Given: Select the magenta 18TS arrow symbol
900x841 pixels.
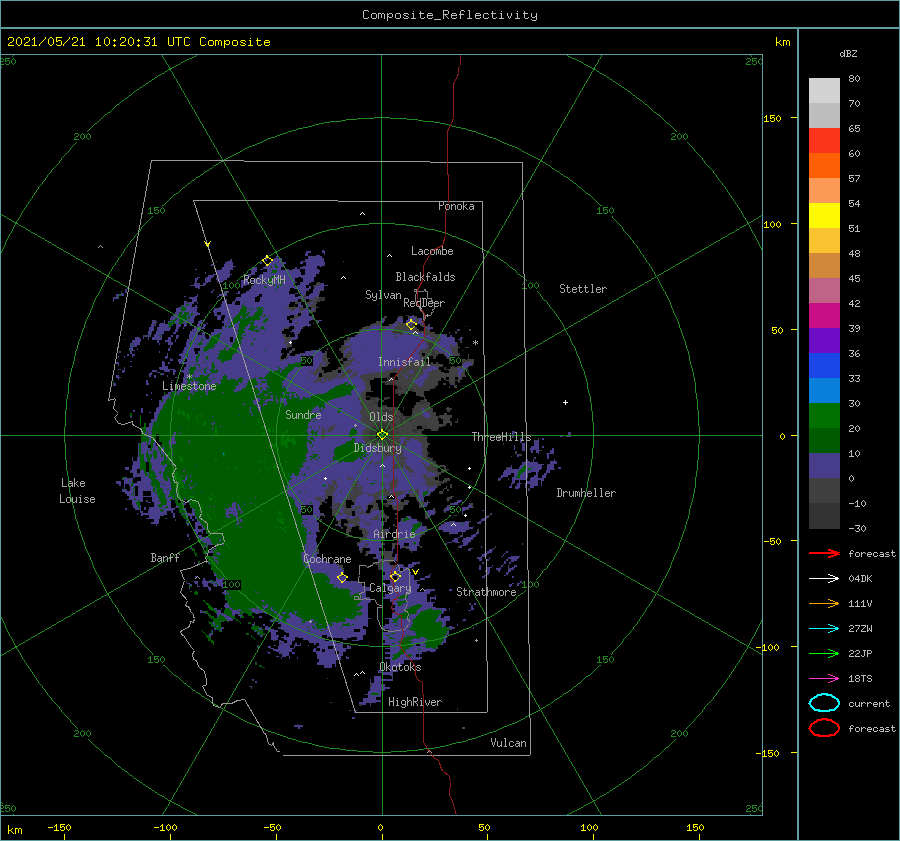Looking at the screenshot, I should point(824,679).
